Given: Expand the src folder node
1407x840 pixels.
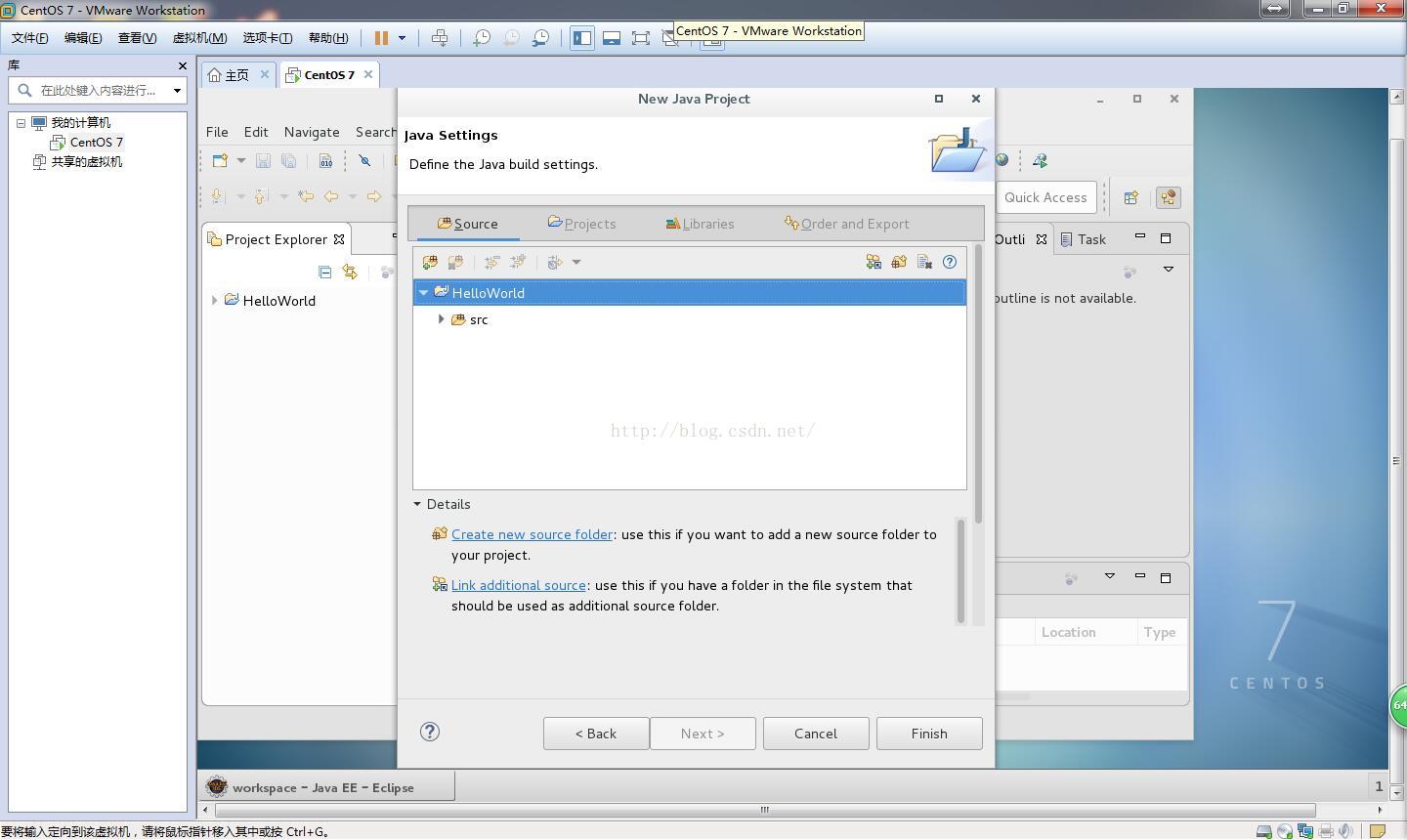Looking at the screenshot, I should click(442, 319).
